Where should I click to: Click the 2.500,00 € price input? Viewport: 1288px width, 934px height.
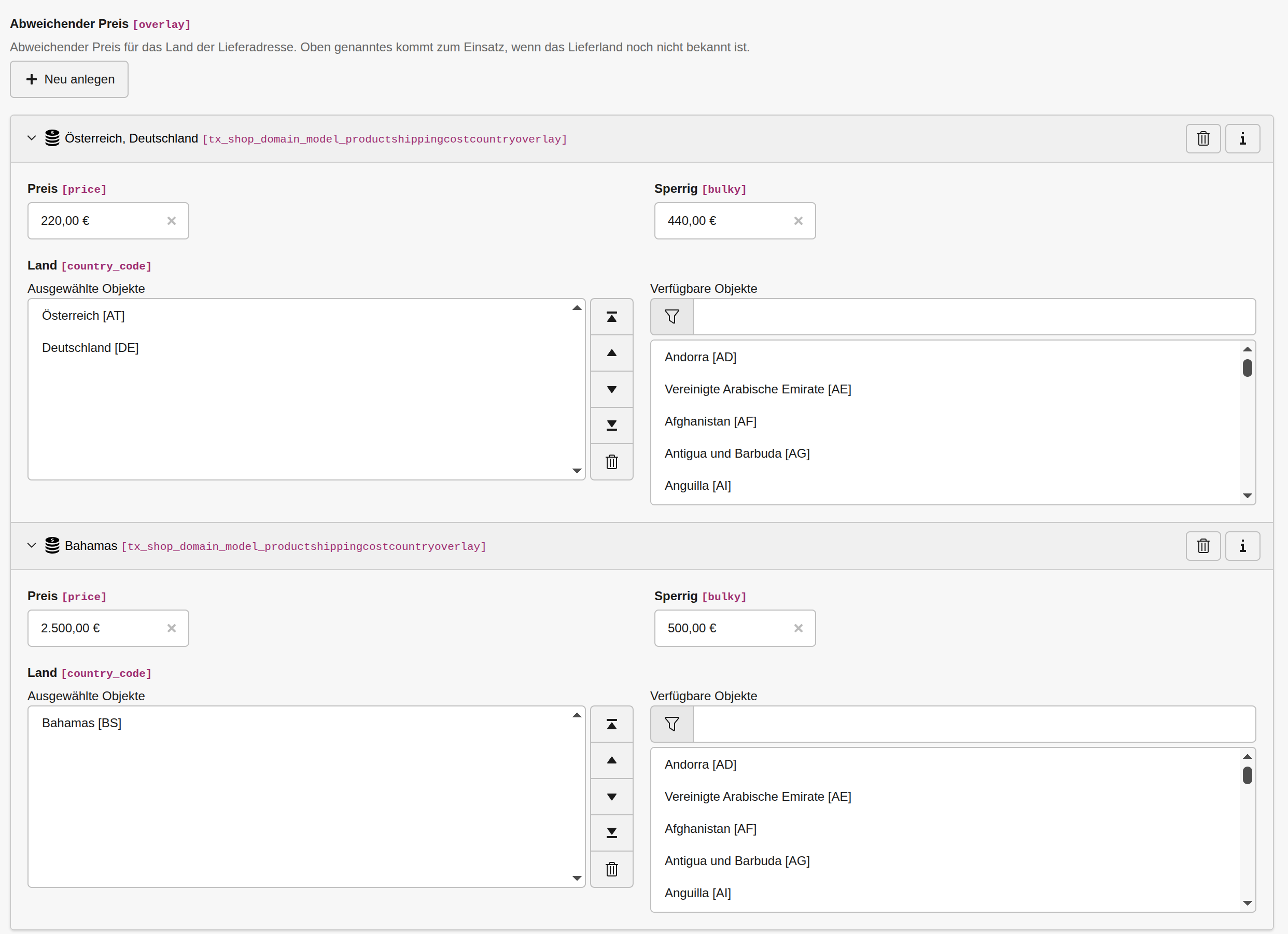(96, 628)
